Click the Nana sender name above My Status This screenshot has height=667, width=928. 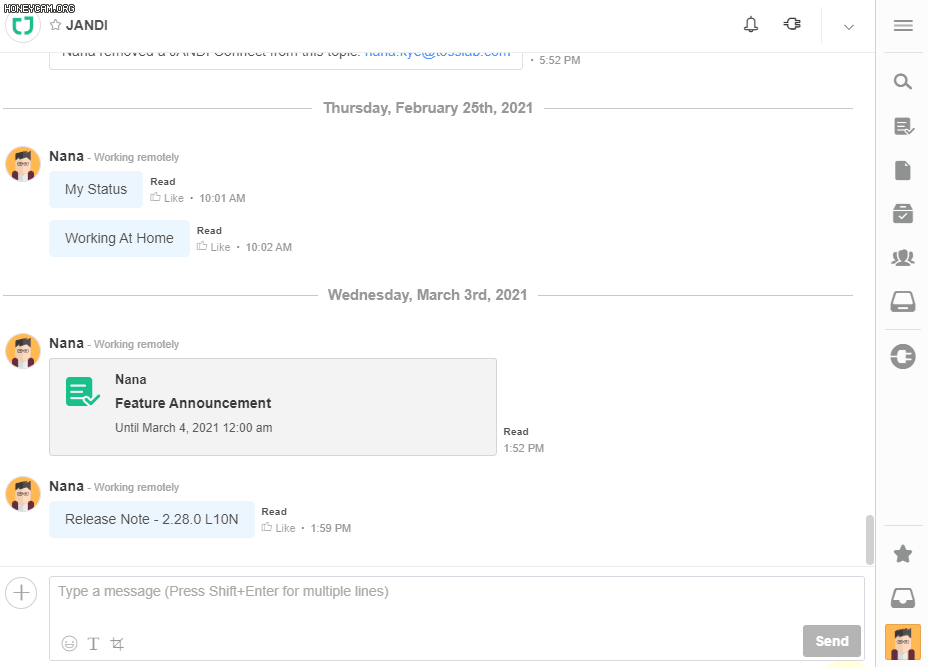(x=66, y=156)
